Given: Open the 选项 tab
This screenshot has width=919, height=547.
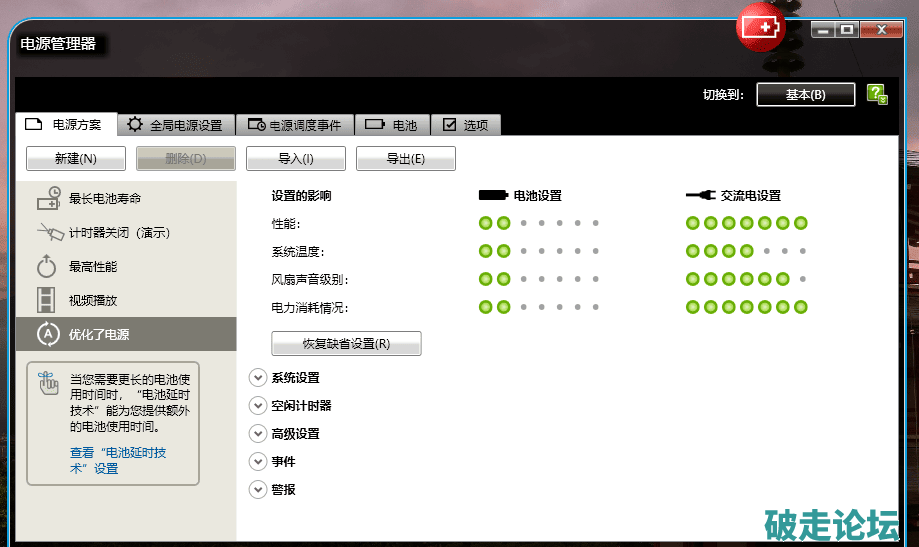Looking at the screenshot, I should tap(466, 125).
